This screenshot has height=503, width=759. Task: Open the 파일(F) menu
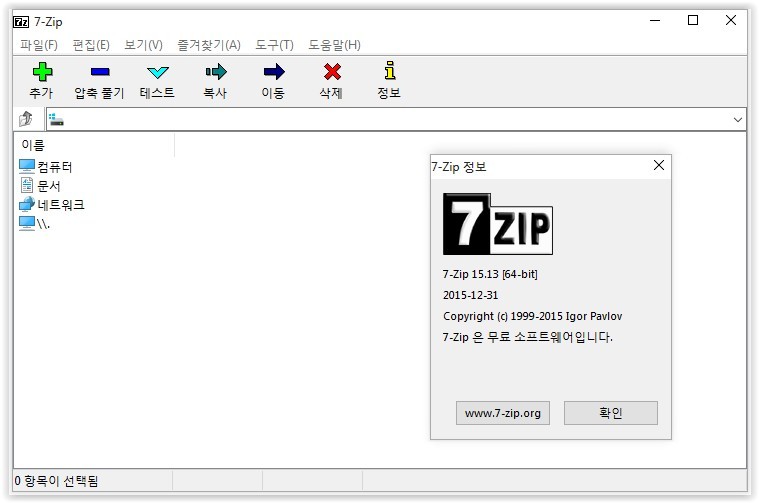39,45
